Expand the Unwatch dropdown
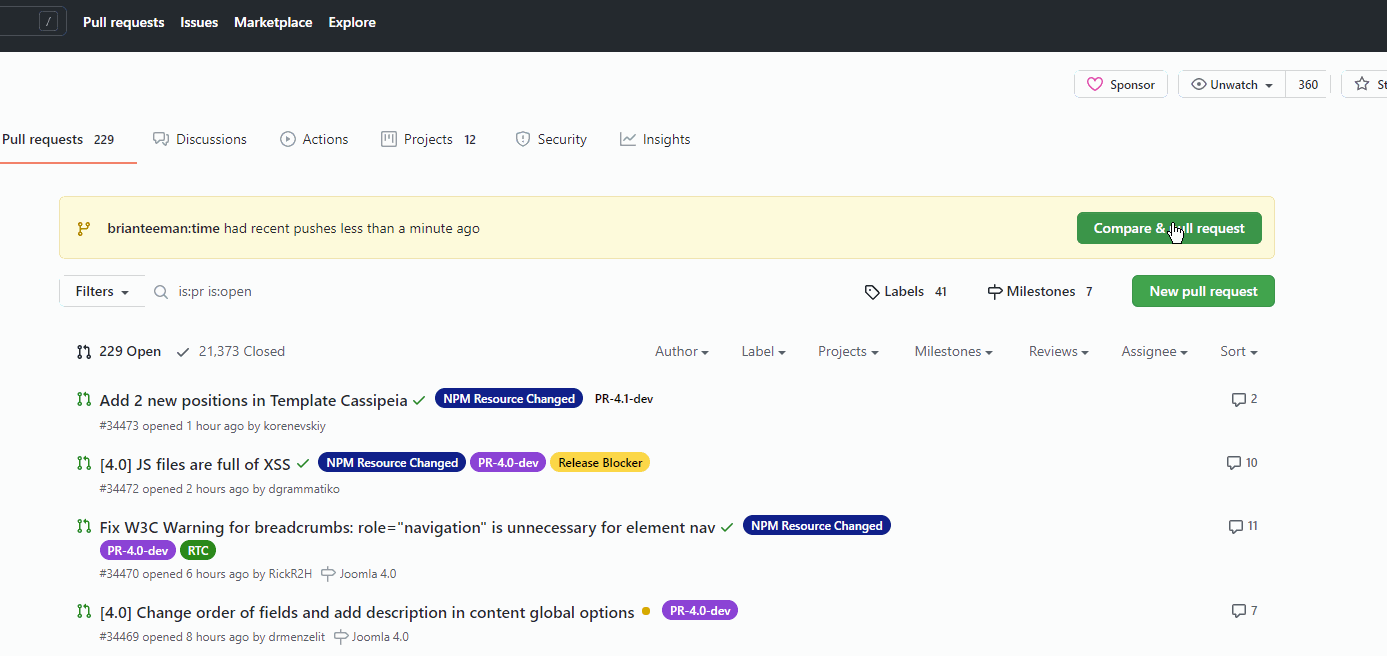 pos(1232,85)
